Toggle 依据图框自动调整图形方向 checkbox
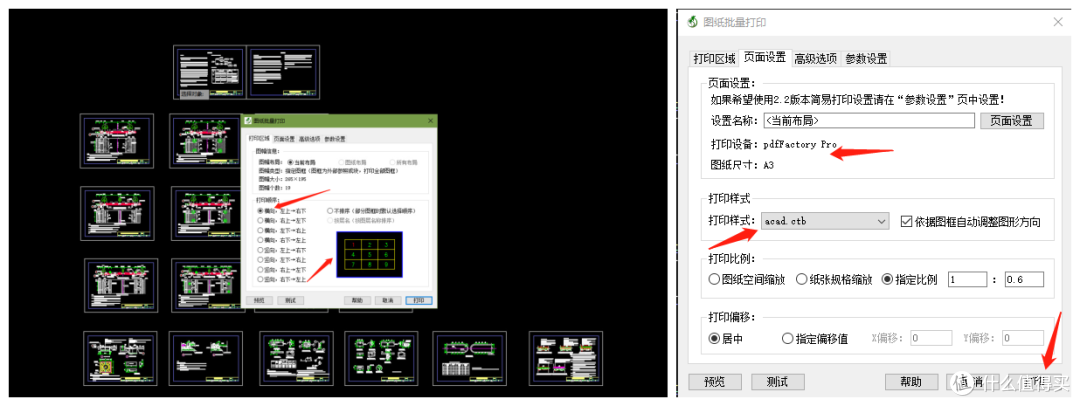The width and height of the screenshot is (1080, 406). 906,221
